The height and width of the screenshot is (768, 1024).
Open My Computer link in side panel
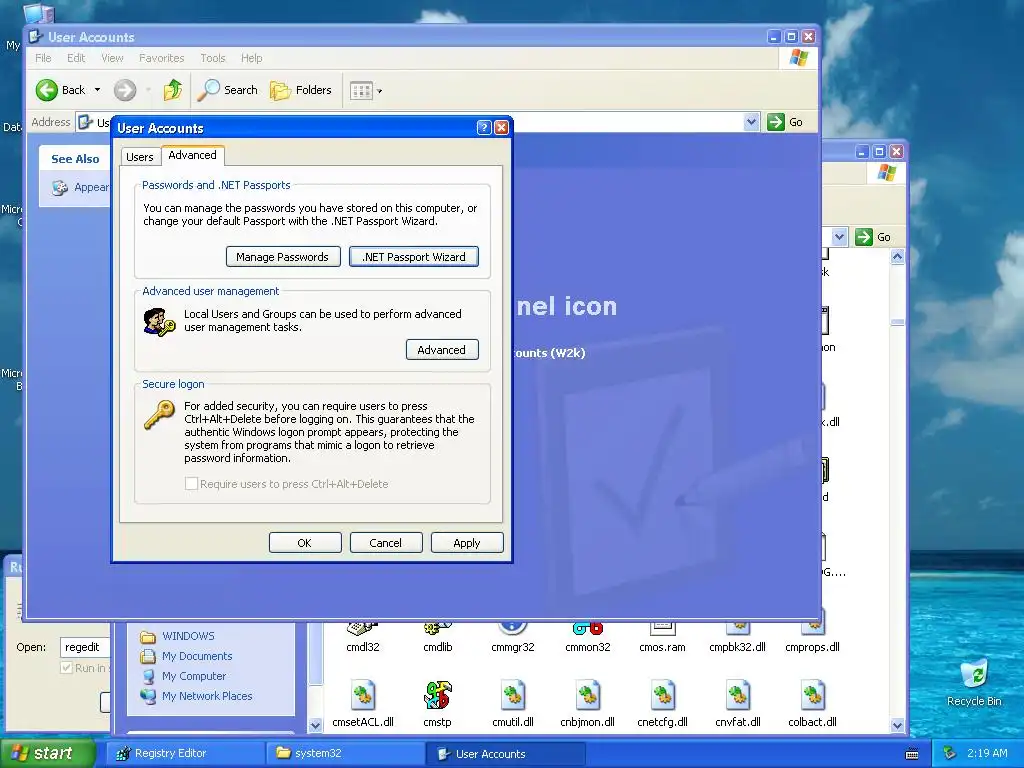pos(194,676)
